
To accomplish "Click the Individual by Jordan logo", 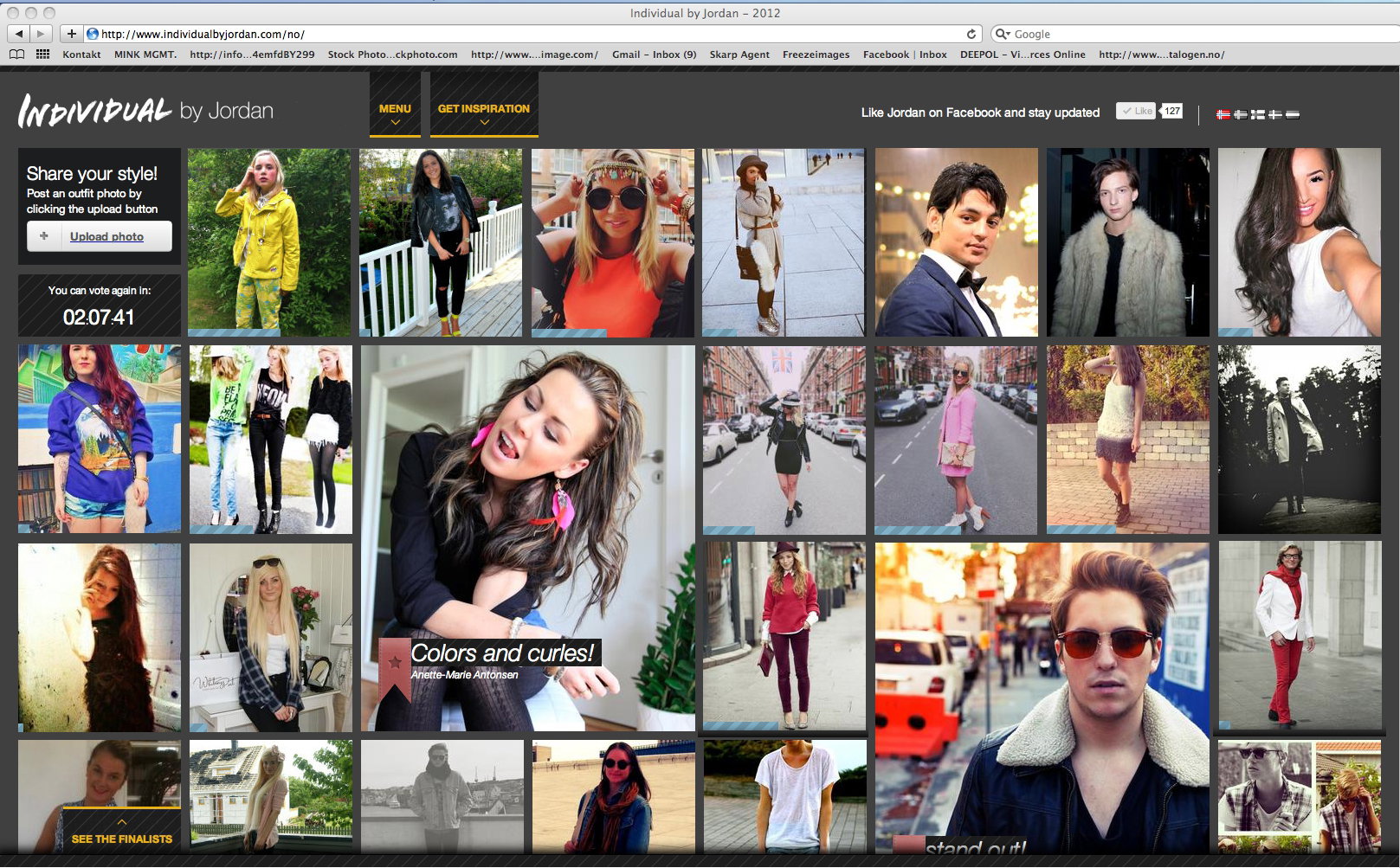I will 145,111.
